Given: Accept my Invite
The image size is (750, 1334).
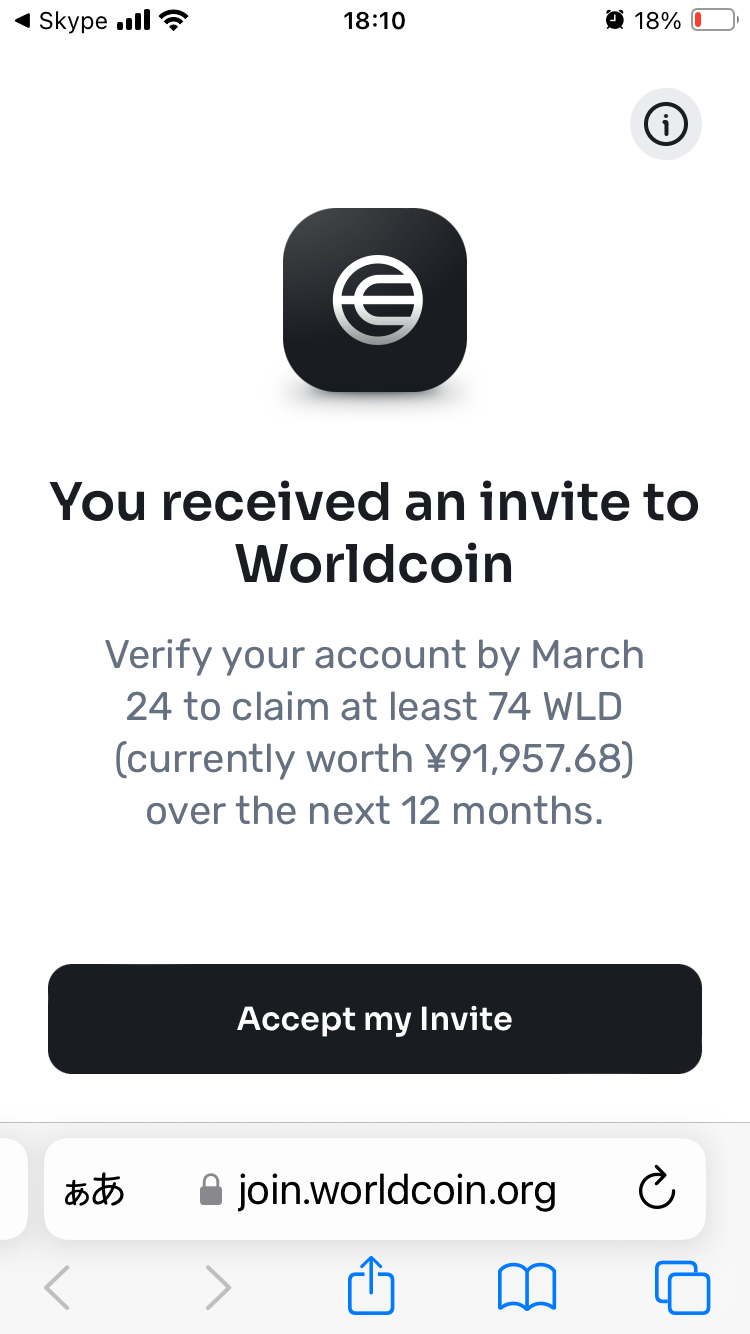Looking at the screenshot, I should [x=375, y=1019].
